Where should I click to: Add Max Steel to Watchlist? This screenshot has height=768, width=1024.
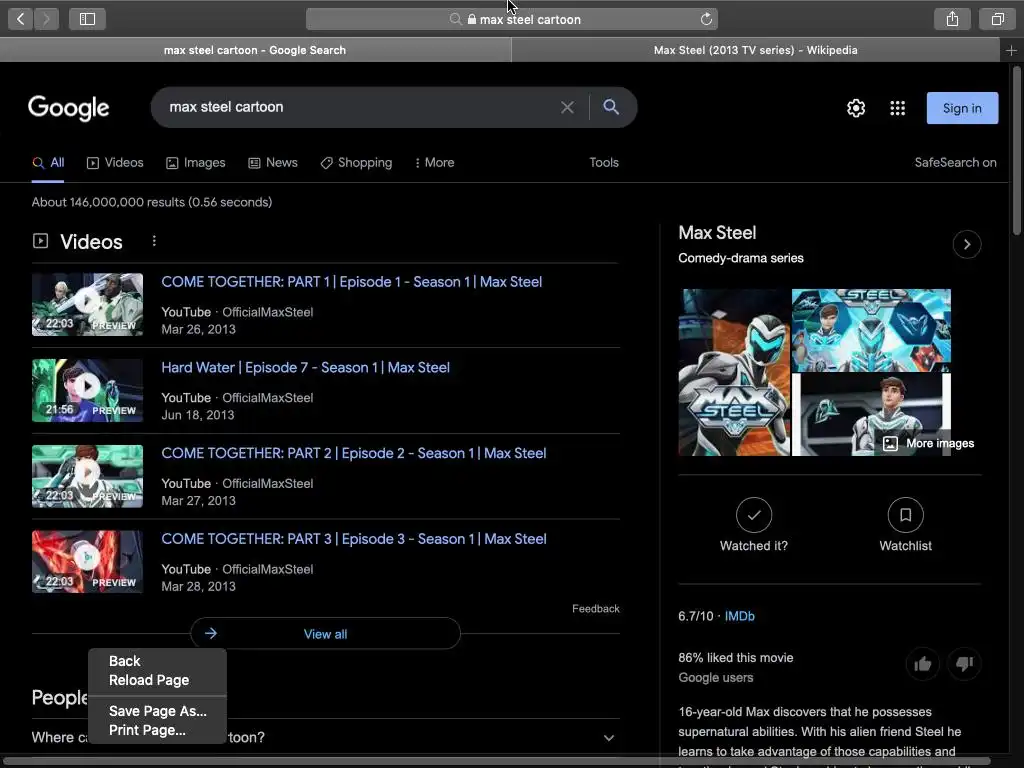pyautogui.click(x=905, y=515)
